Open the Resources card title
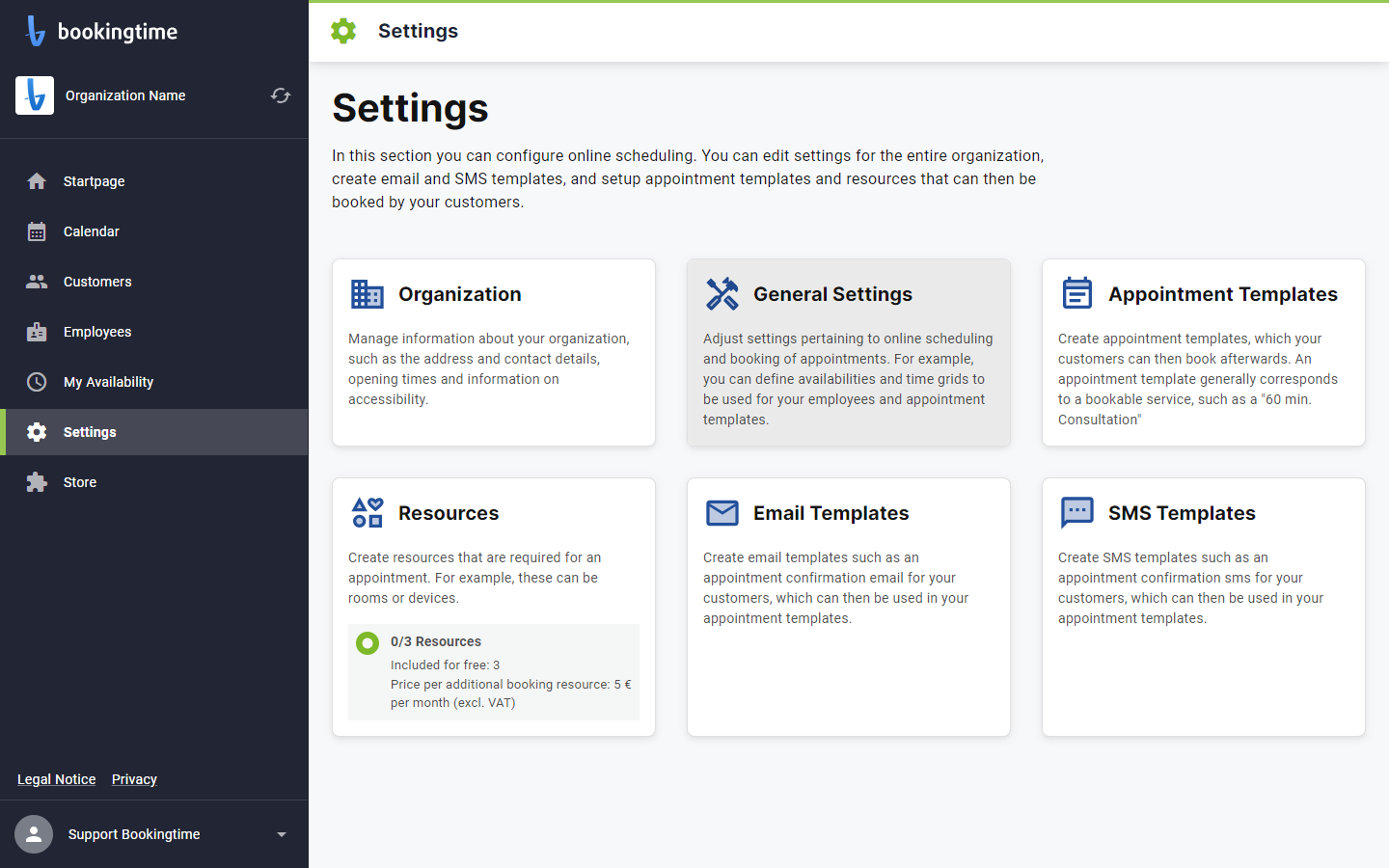Screen dimensions: 1389x868 click(x=449, y=513)
